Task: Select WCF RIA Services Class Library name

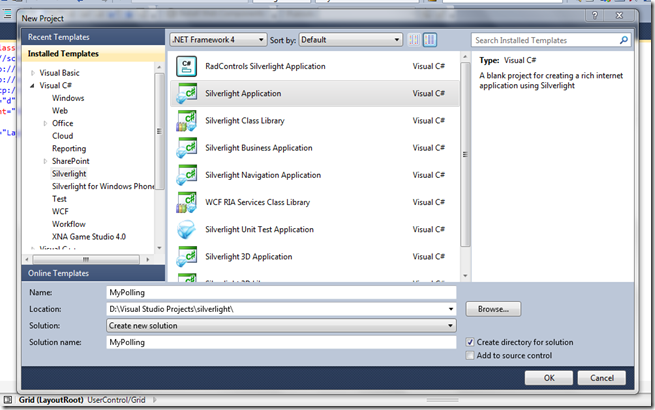Action: point(257,202)
